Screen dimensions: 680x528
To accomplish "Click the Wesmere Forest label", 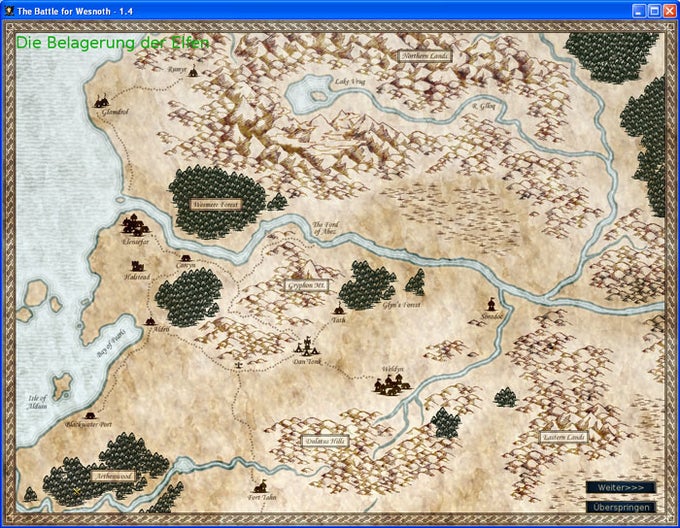I will pyautogui.click(x=216, y=204).
